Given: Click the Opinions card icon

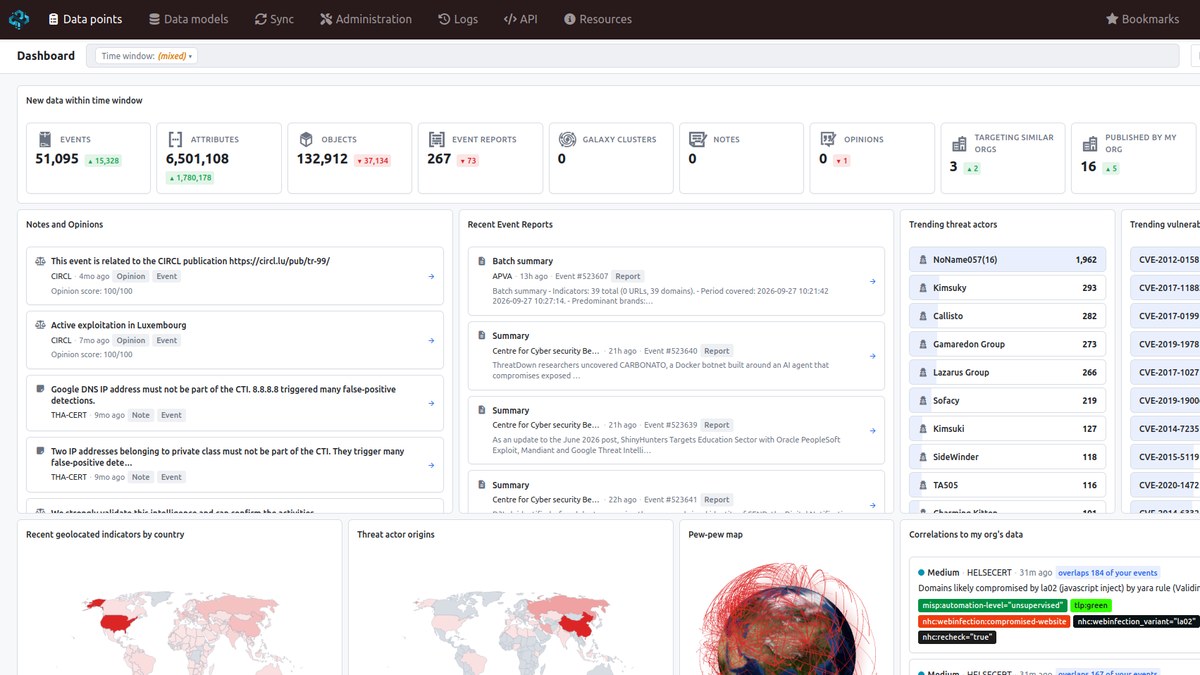Looking at the screenshot, I should pyautogui.click(x=828, y=139).
